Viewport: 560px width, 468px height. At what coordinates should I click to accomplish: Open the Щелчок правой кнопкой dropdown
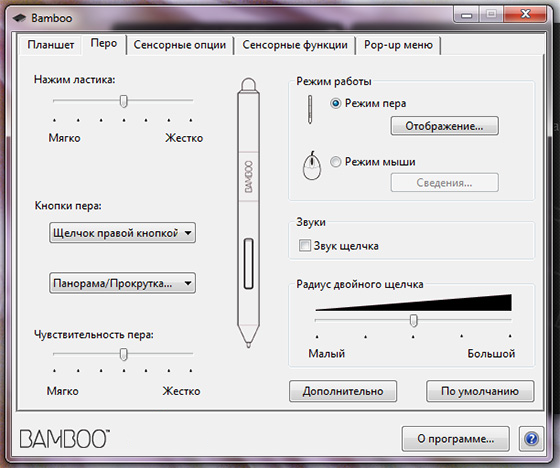[122, 233]
